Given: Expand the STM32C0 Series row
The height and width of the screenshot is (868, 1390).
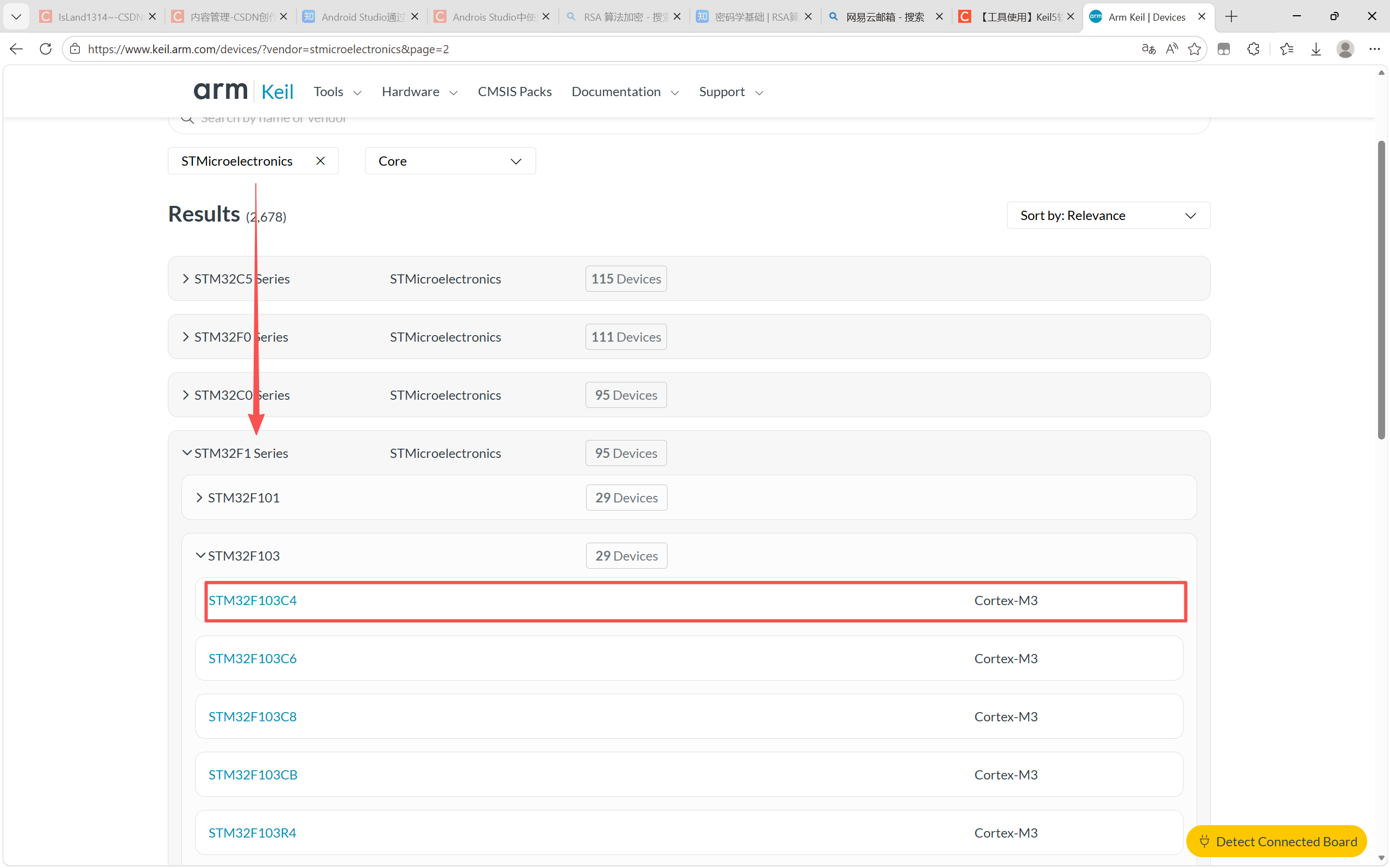Looking at the screenshot, I should [x=185, y=395].
